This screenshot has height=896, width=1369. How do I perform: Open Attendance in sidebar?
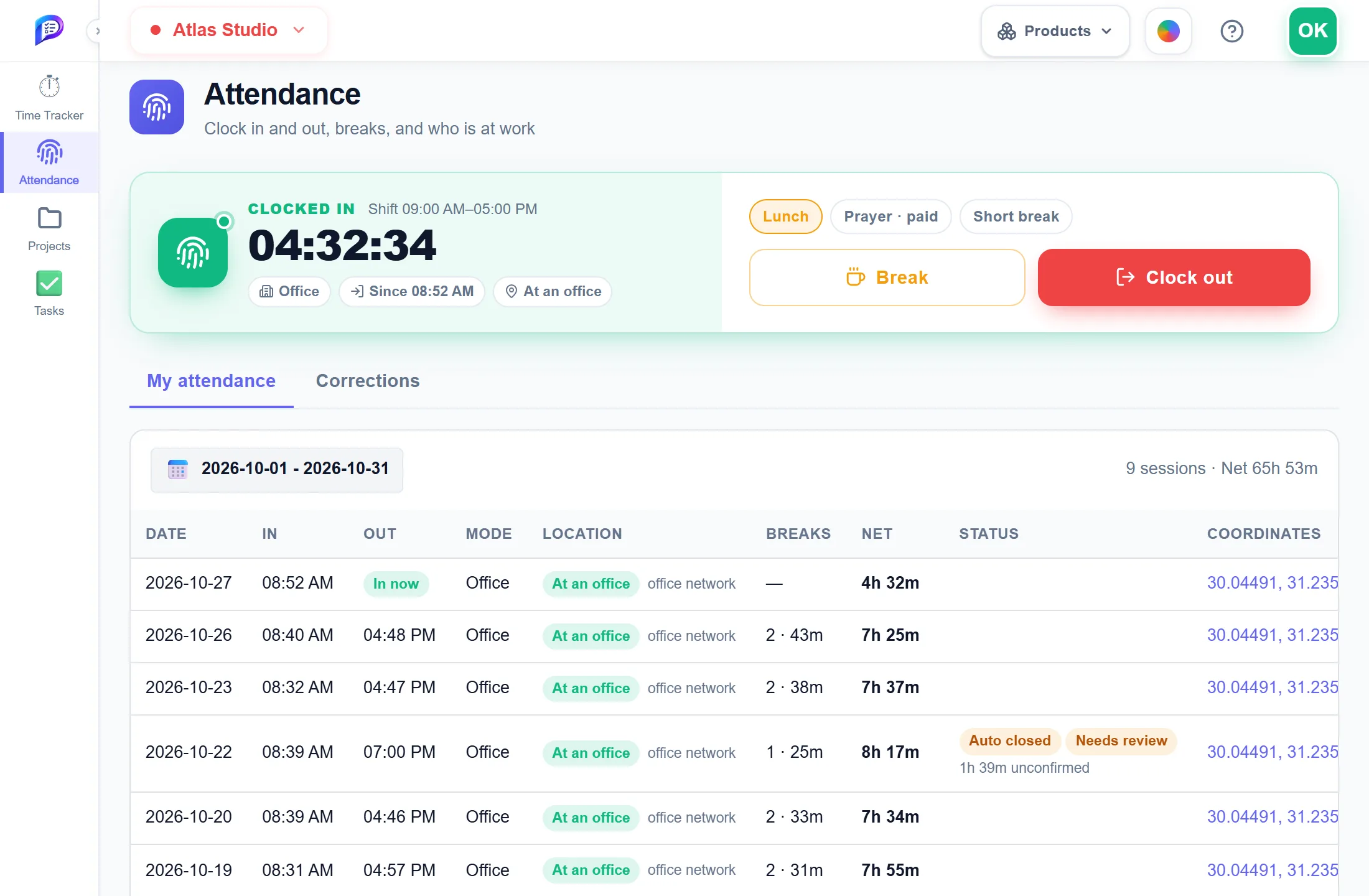coord(49,163)
